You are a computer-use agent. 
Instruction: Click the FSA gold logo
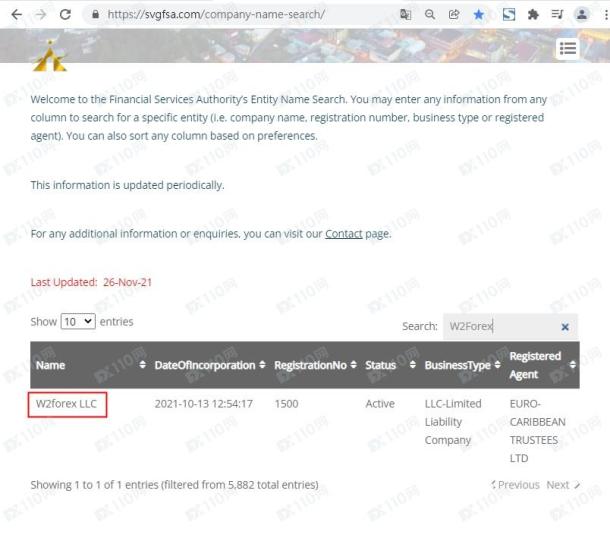[50, 56]
